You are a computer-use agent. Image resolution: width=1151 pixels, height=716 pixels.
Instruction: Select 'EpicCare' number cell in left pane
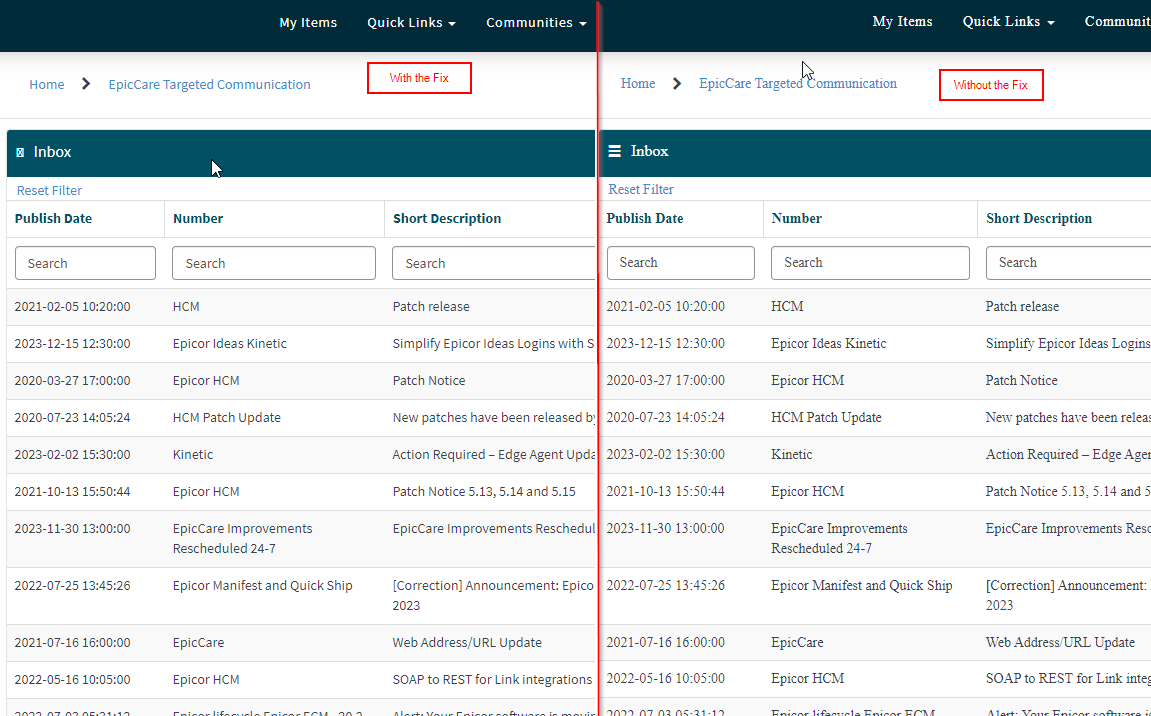click(x=198, y=642)
